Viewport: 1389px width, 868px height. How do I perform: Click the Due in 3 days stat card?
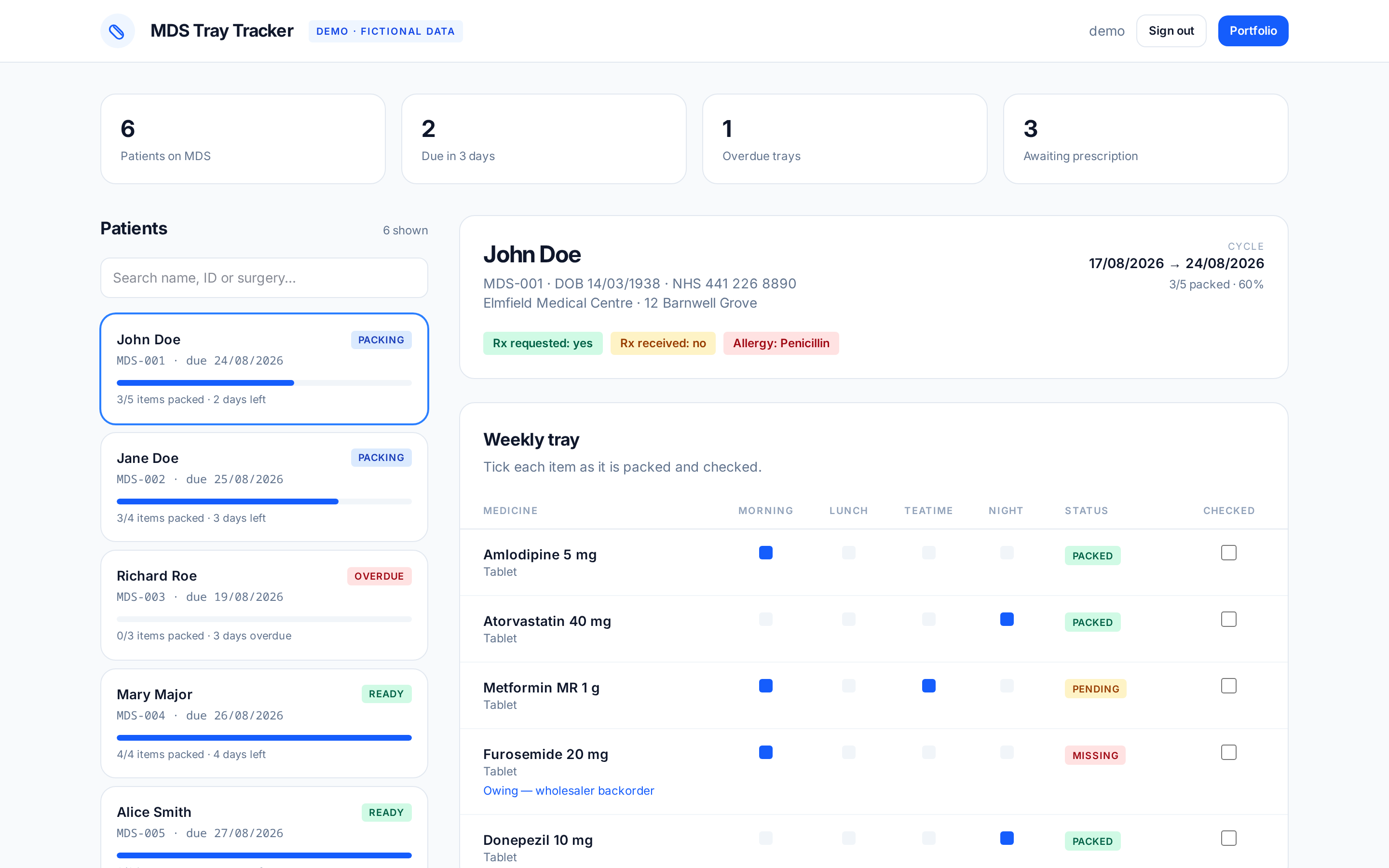click(x=544, y=139)
